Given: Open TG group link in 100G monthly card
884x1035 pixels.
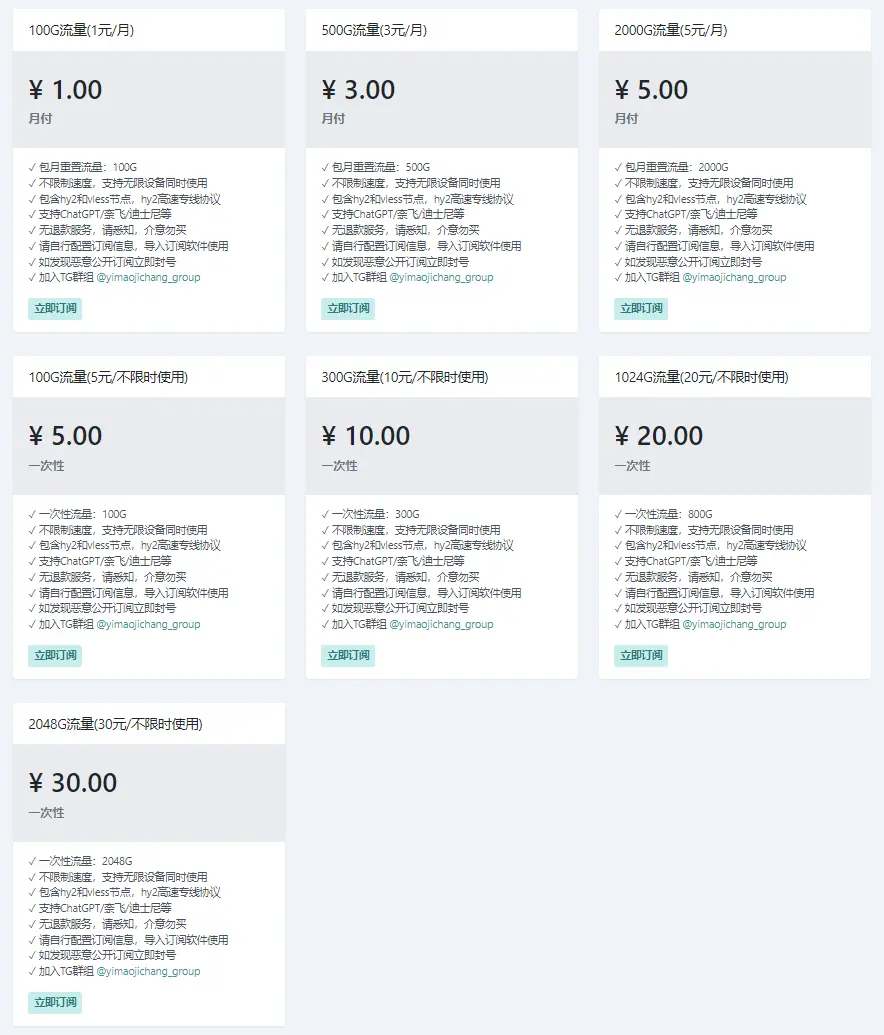Looking at the screenshot, I should 149,277.
